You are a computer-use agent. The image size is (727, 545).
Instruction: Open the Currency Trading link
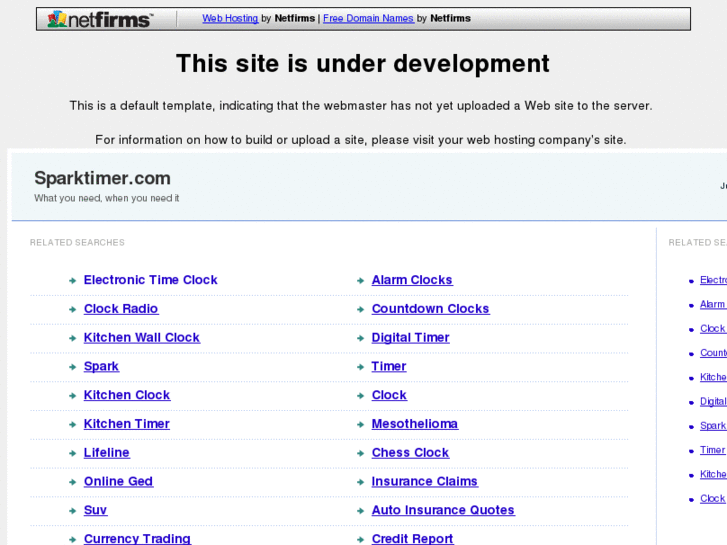[137, 539]
